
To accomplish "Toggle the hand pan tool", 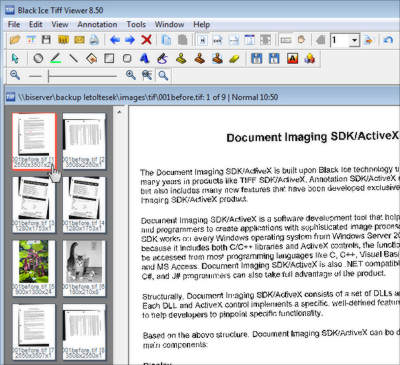I will coord(301,40).
